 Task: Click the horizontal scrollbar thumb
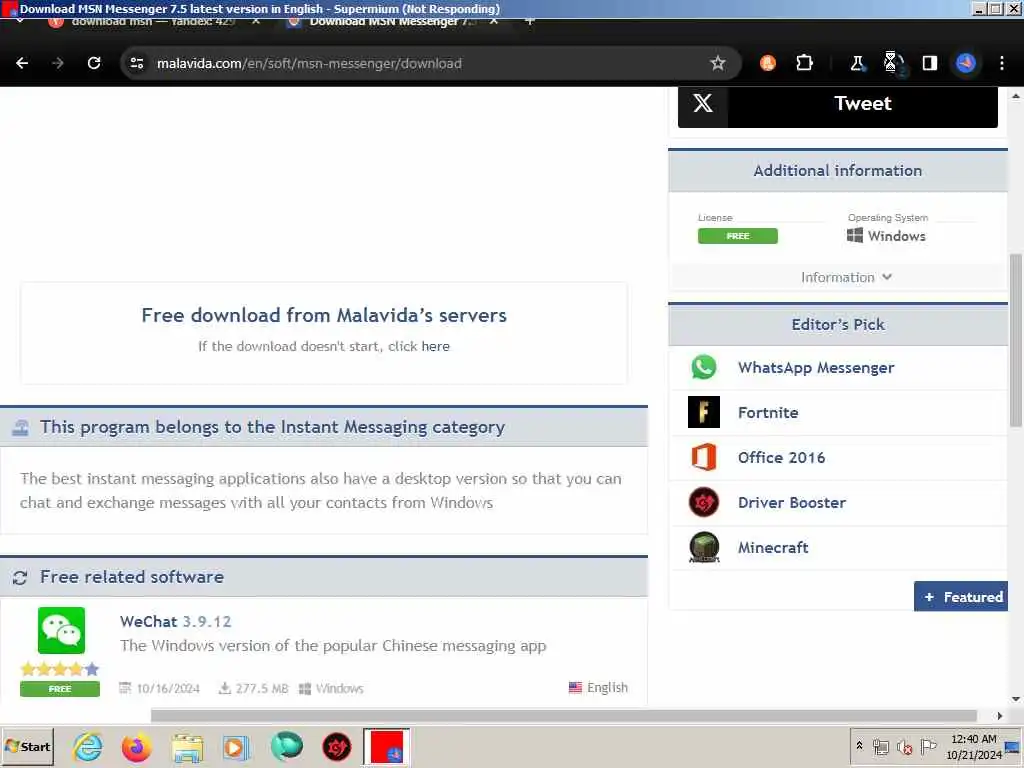coord(564,716)
